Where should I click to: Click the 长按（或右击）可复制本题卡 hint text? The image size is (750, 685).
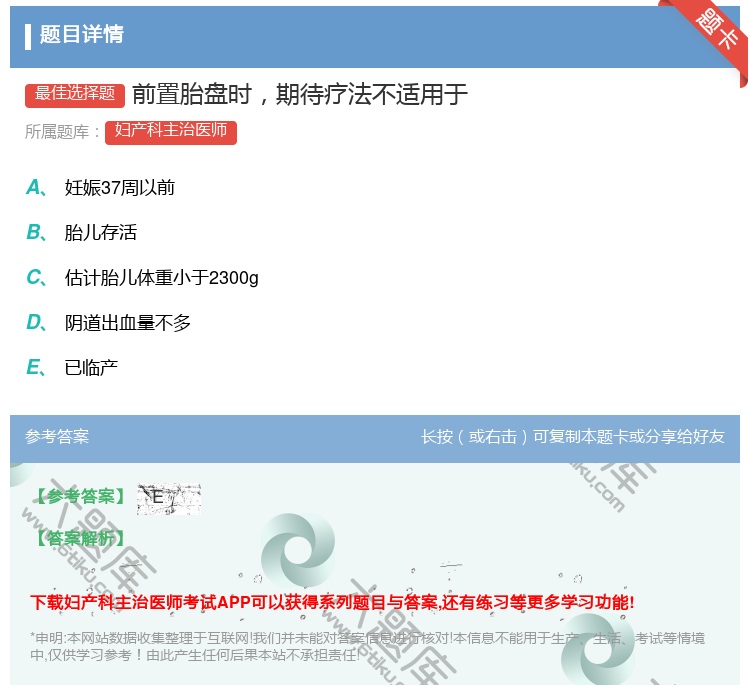pyautogui.click(x=573, y=437)
